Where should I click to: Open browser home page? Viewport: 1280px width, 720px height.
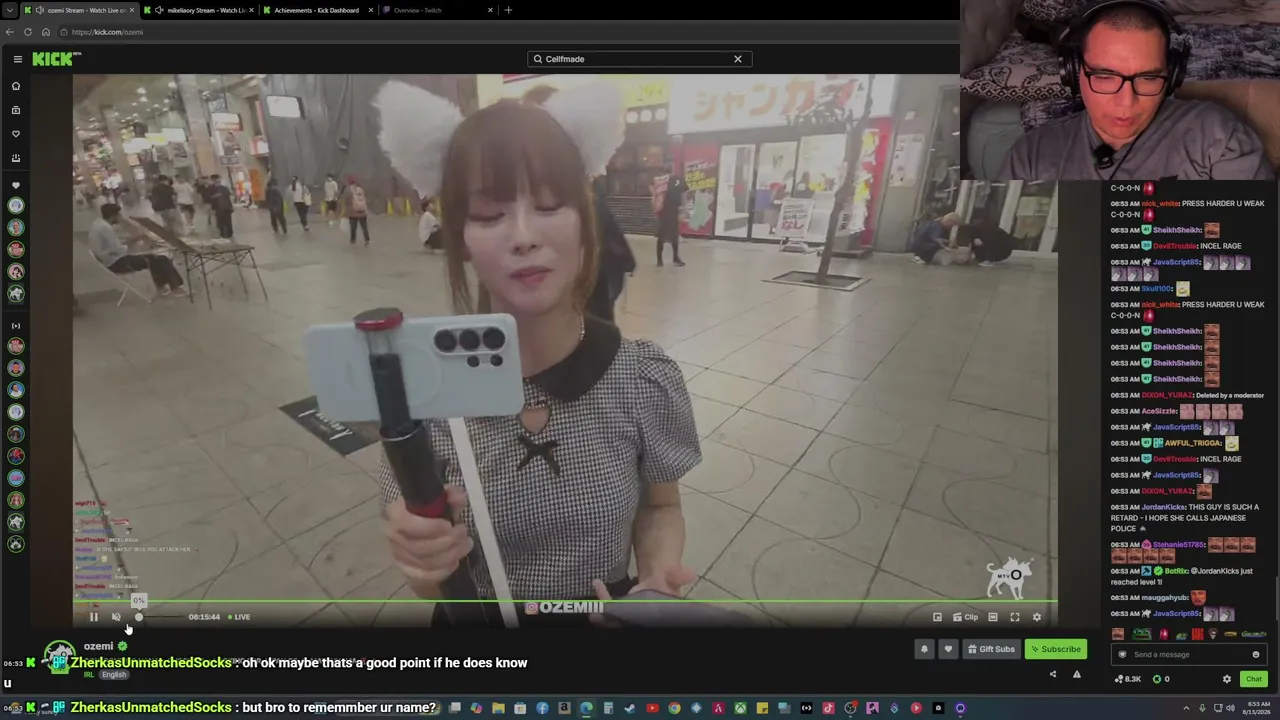coord(46,32)
